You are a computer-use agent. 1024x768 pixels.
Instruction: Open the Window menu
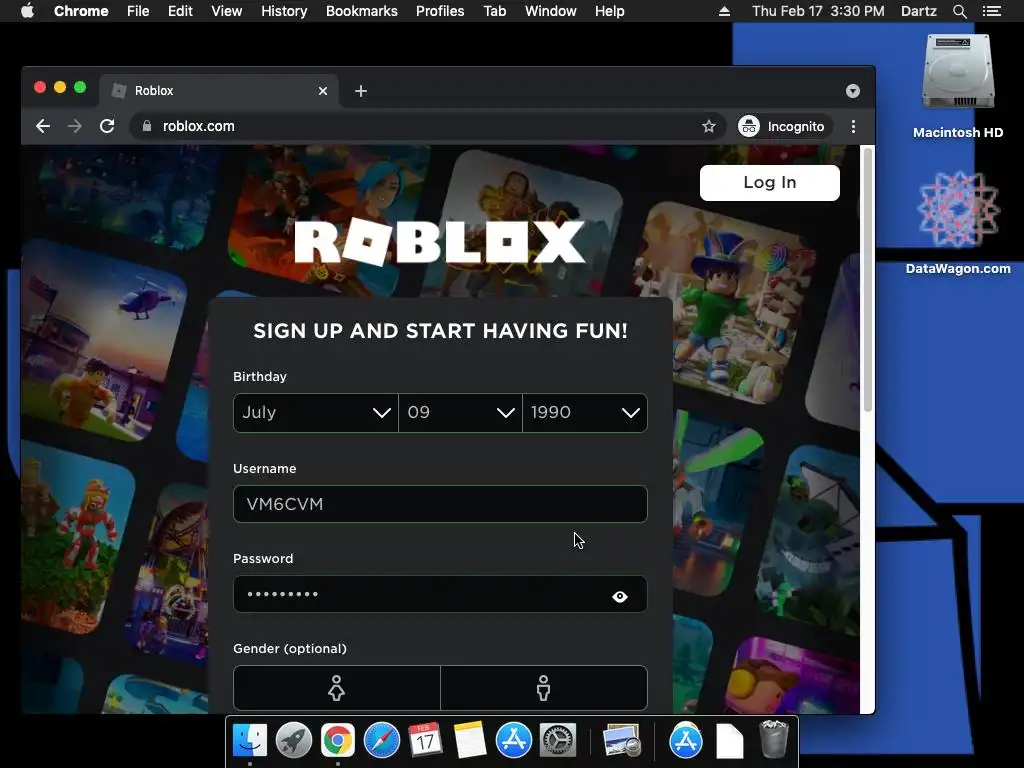coord(551,11)
